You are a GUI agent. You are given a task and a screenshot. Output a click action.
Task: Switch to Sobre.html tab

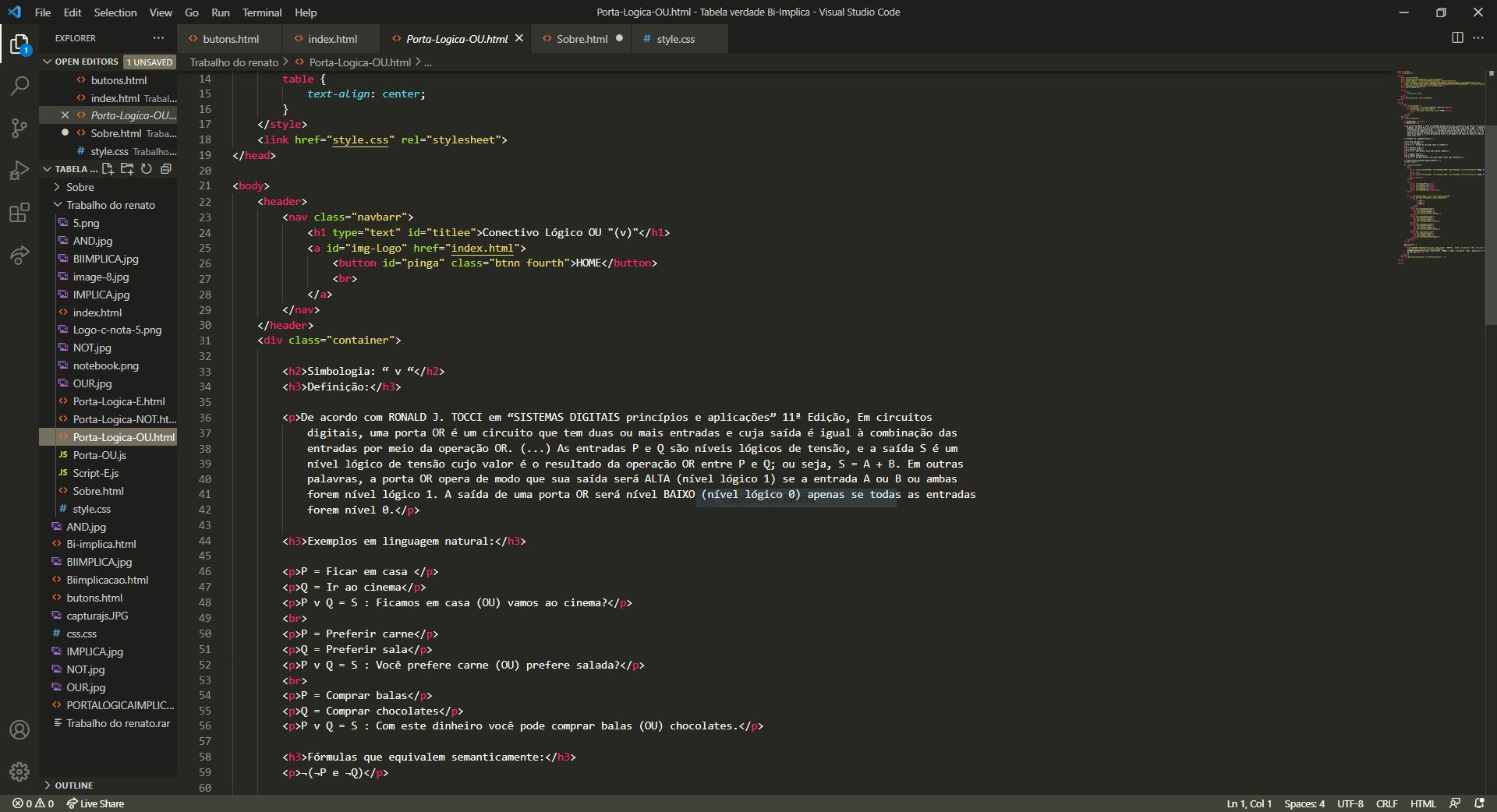click(582, 38)
